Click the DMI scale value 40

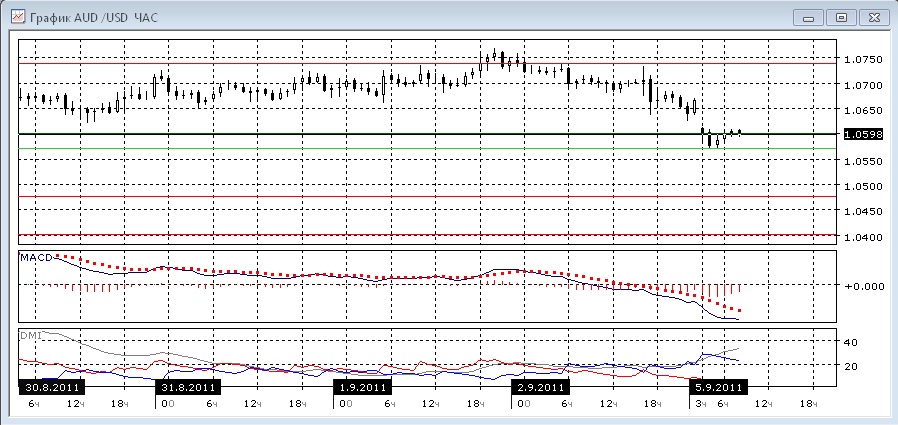[850, 343]
